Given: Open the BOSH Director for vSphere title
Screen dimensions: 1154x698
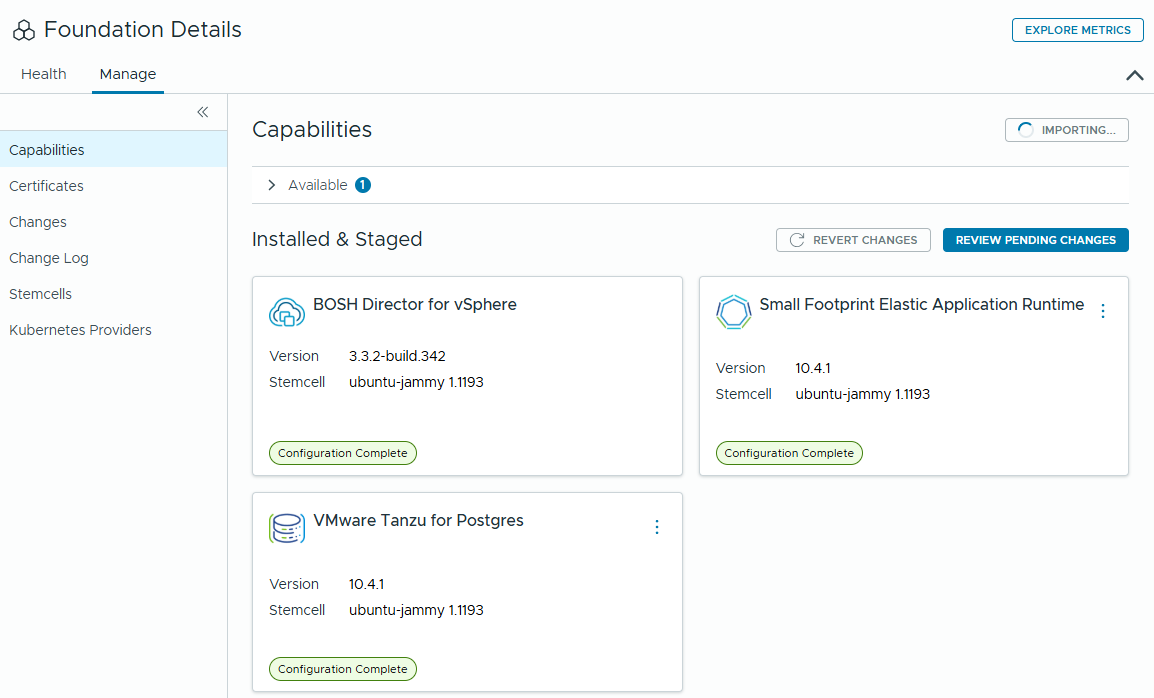Looking at the screenshot, I should (415, 304).
